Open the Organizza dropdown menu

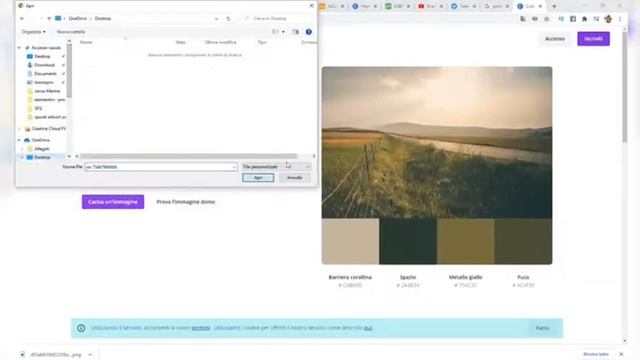34,31
